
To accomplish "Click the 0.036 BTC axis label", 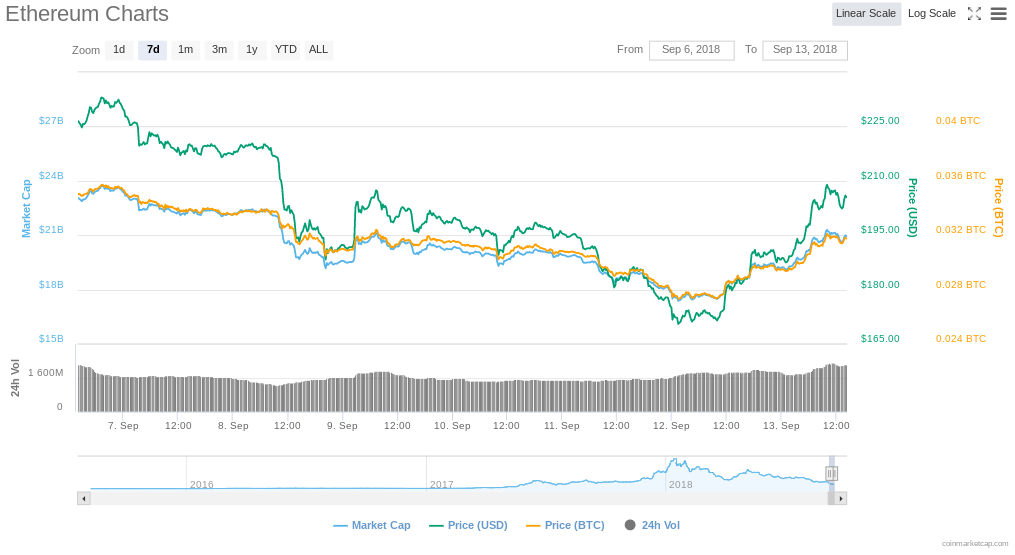I will click(961, 176).
